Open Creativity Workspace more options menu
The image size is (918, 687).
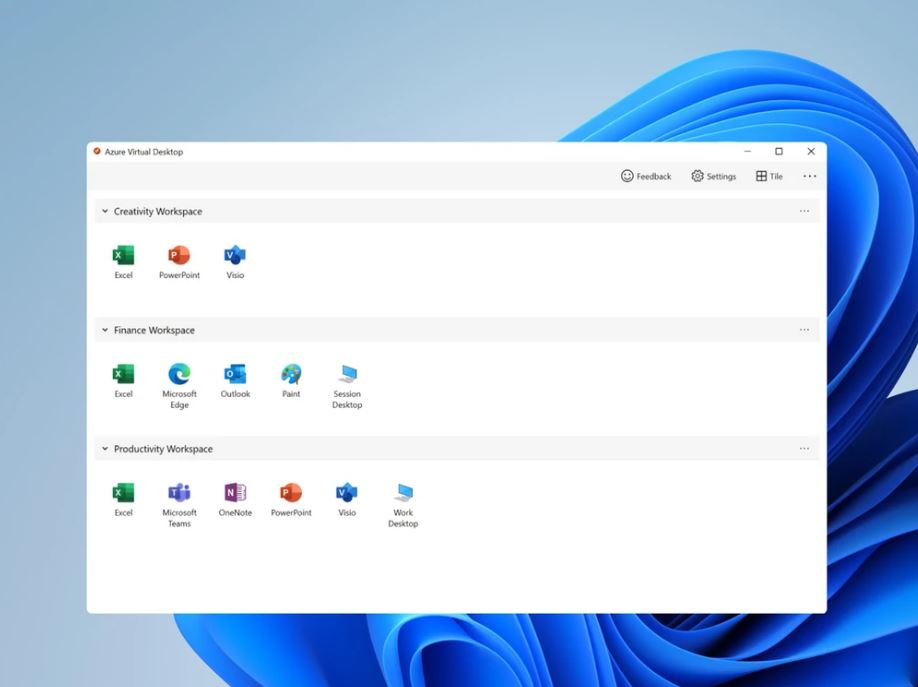coord(804,211)
